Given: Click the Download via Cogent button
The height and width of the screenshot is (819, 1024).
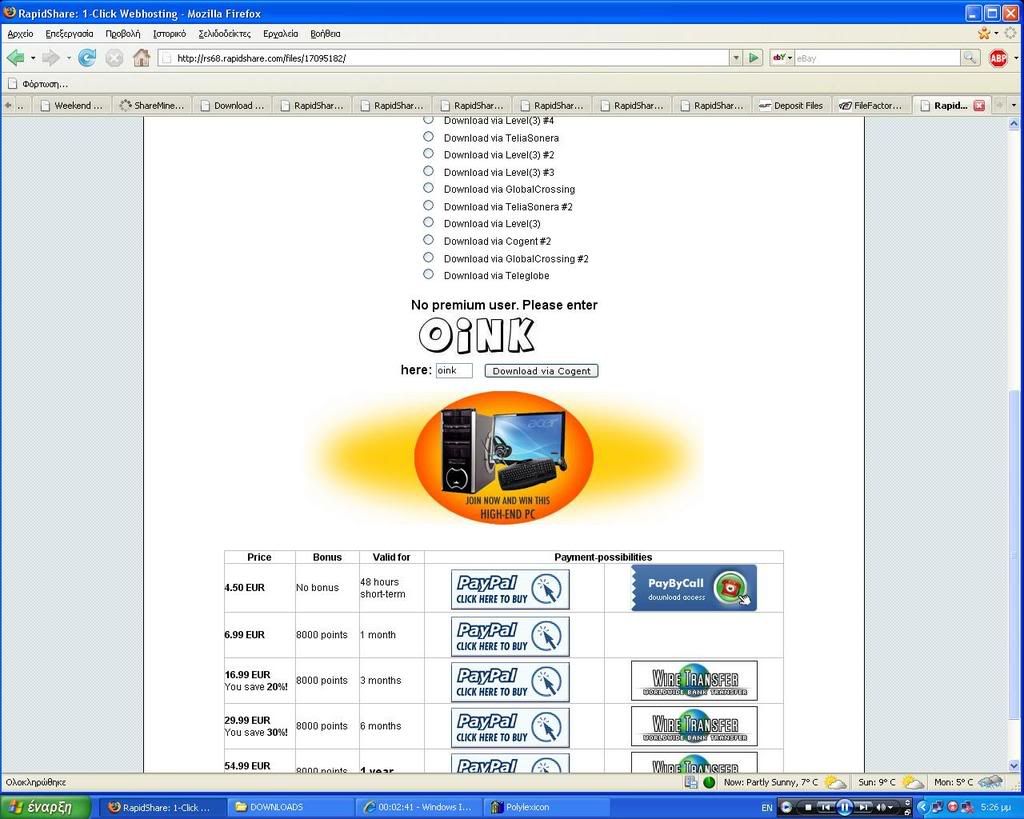Looking at the screenshot, I should tap(541, 371).
